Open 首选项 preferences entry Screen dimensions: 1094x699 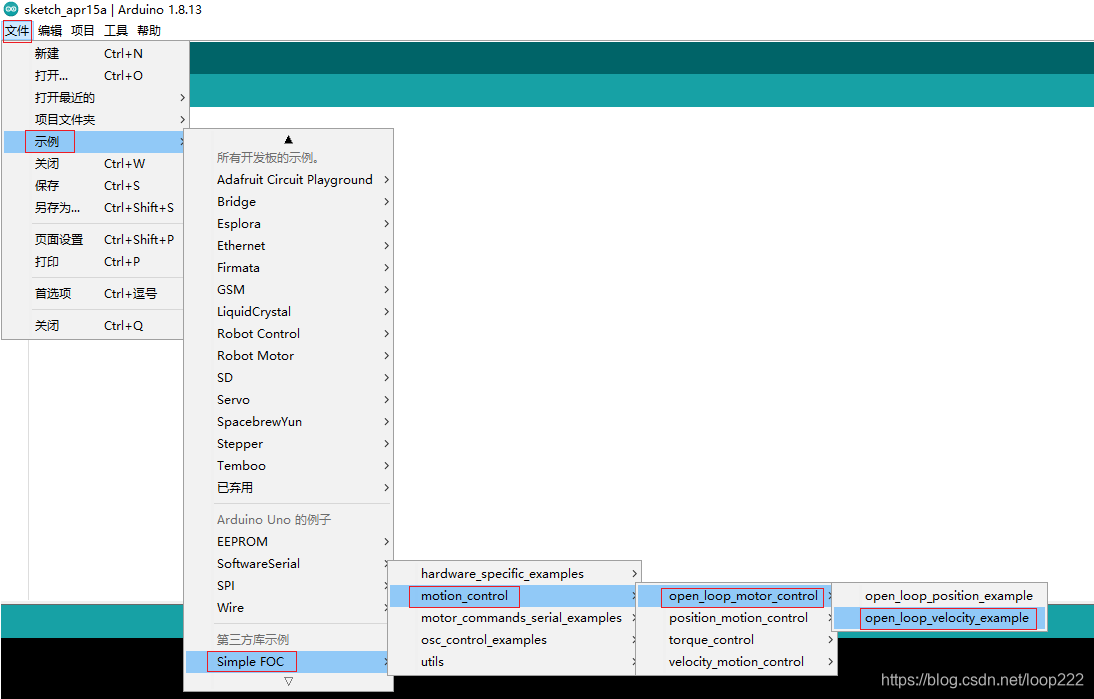(x=95, y=294)
